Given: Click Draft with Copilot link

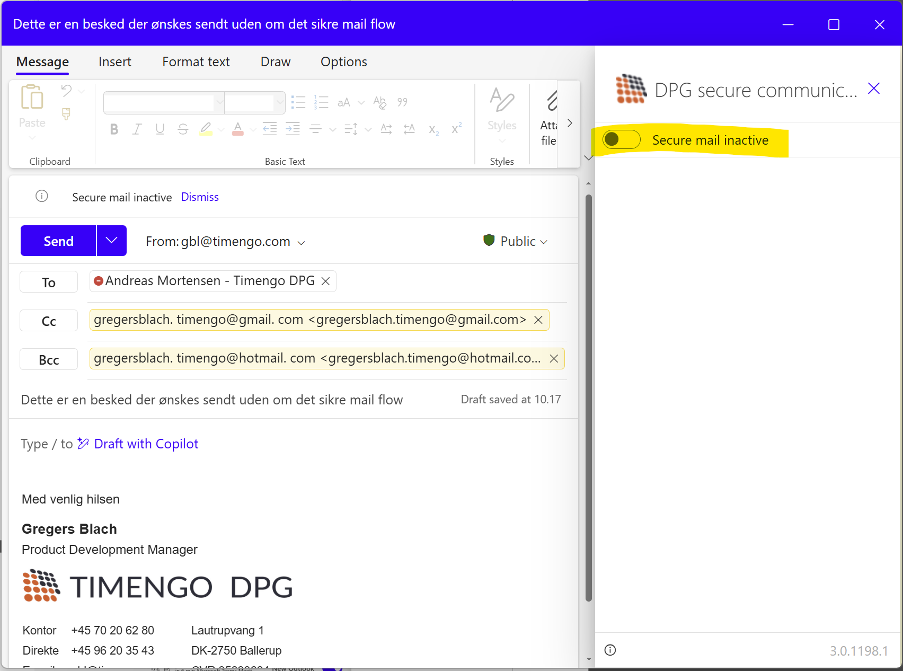Looking at the screenshot, I should [x=146, y=444].
